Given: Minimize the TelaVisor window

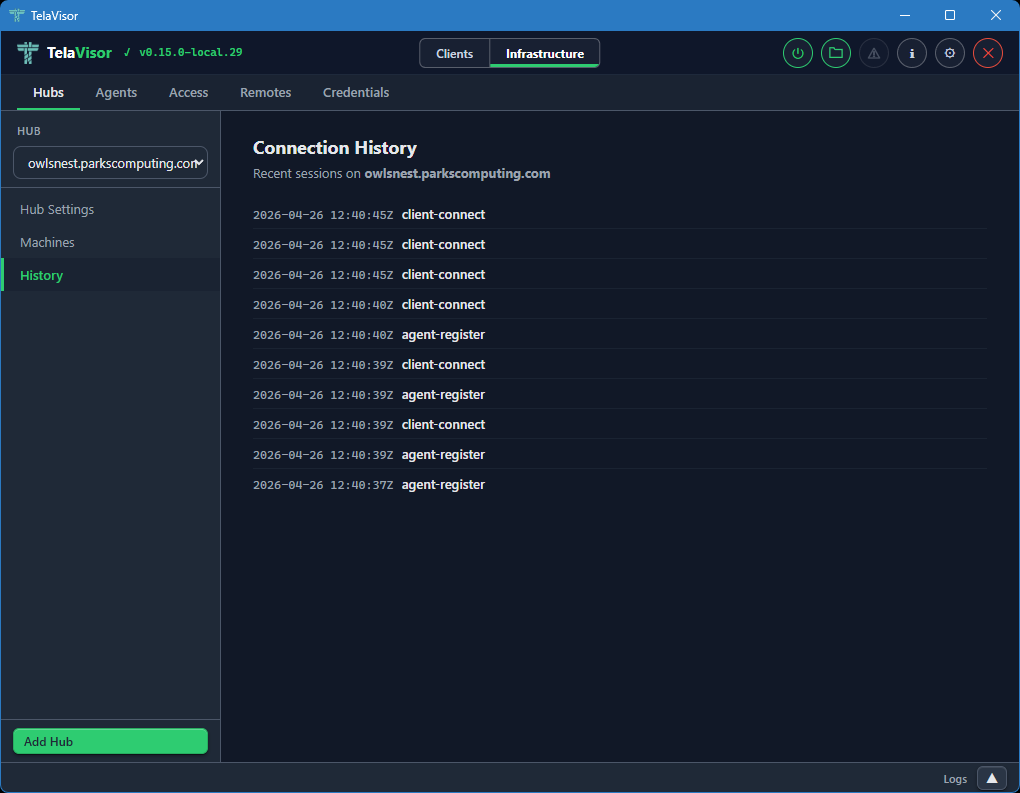Looking at the screenshot, I should click(x=904, y=15).
